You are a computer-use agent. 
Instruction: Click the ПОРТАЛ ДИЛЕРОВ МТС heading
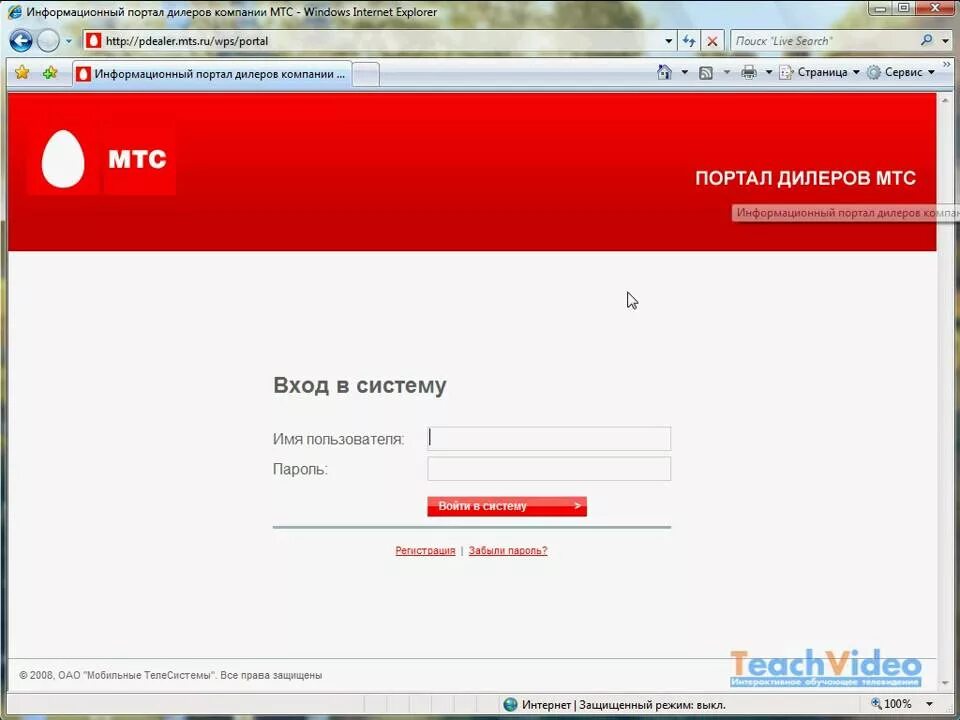coord(806,178)
